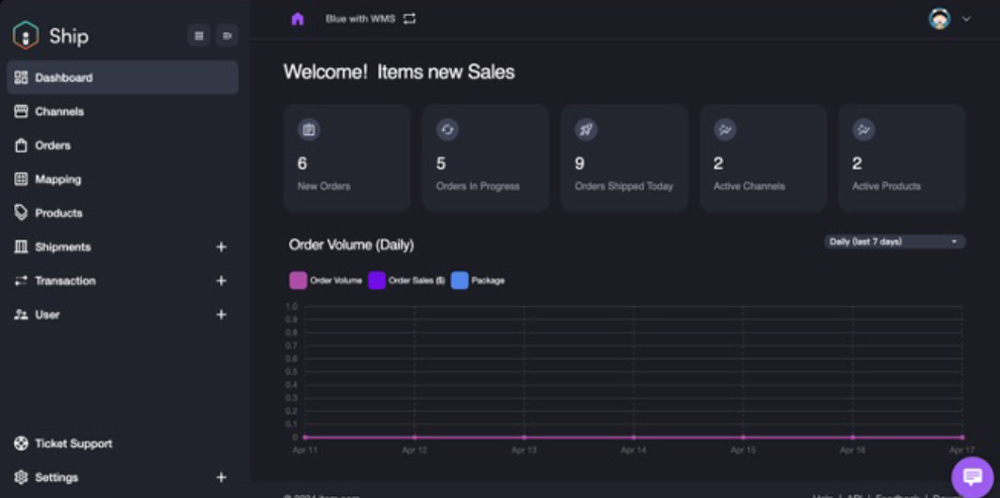Open the chat bubble widget
Image resolution: width=1000 pixels, height=498 pixels.
971,477
